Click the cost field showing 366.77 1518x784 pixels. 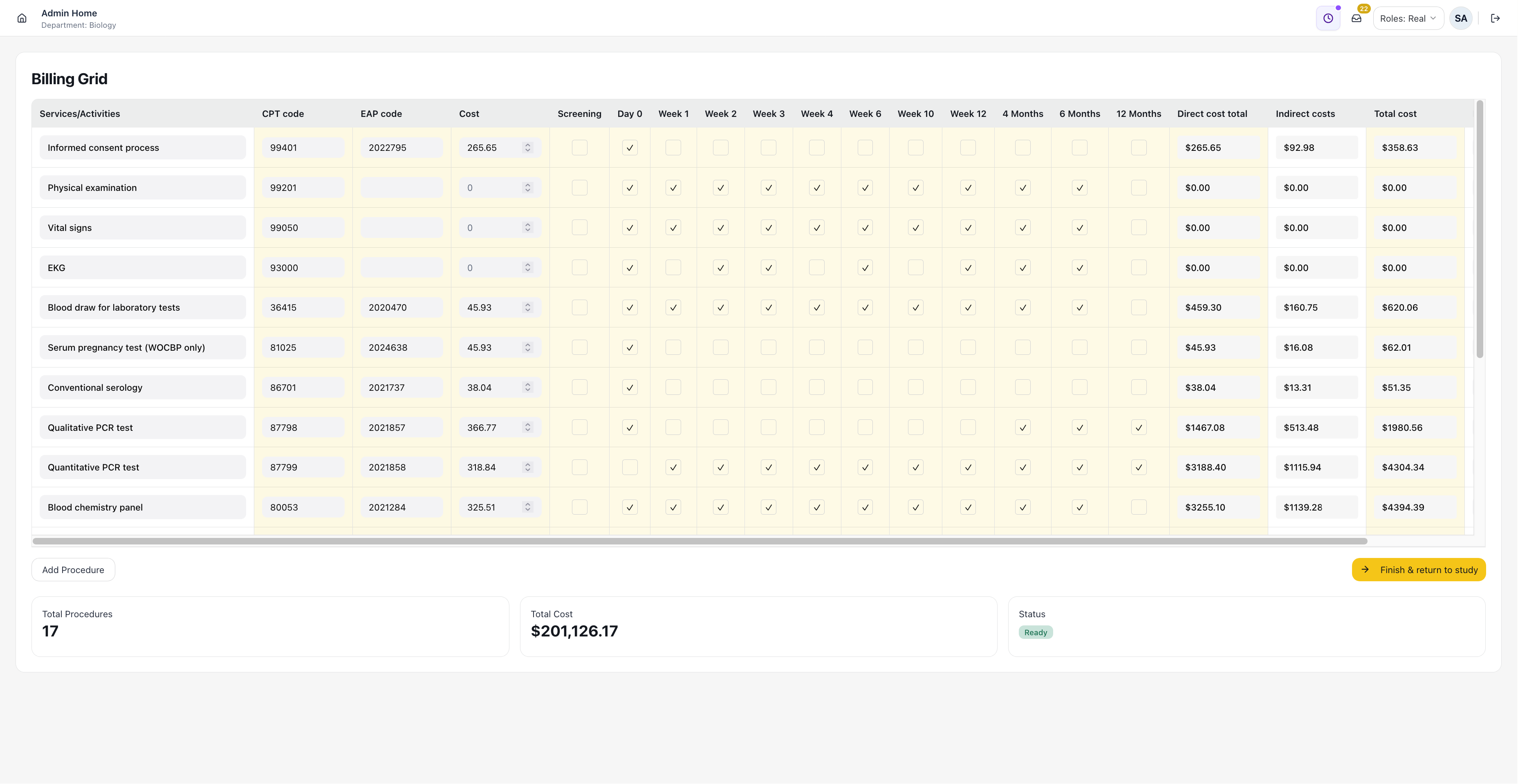pyautogui.click(x=500, y=428)
